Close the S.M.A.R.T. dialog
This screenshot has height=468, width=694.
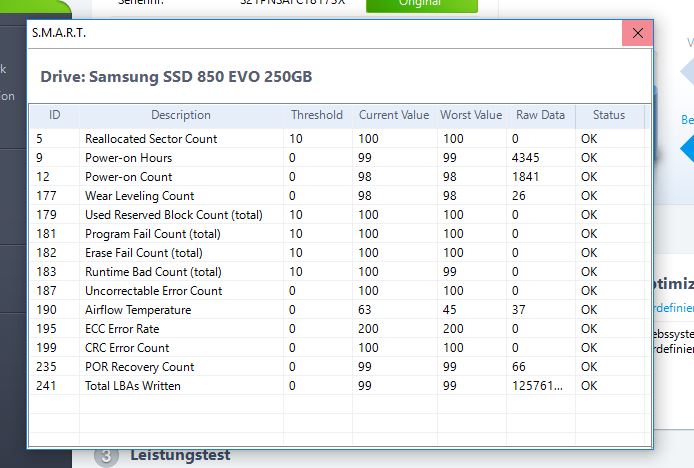click(x=637, y=33)
